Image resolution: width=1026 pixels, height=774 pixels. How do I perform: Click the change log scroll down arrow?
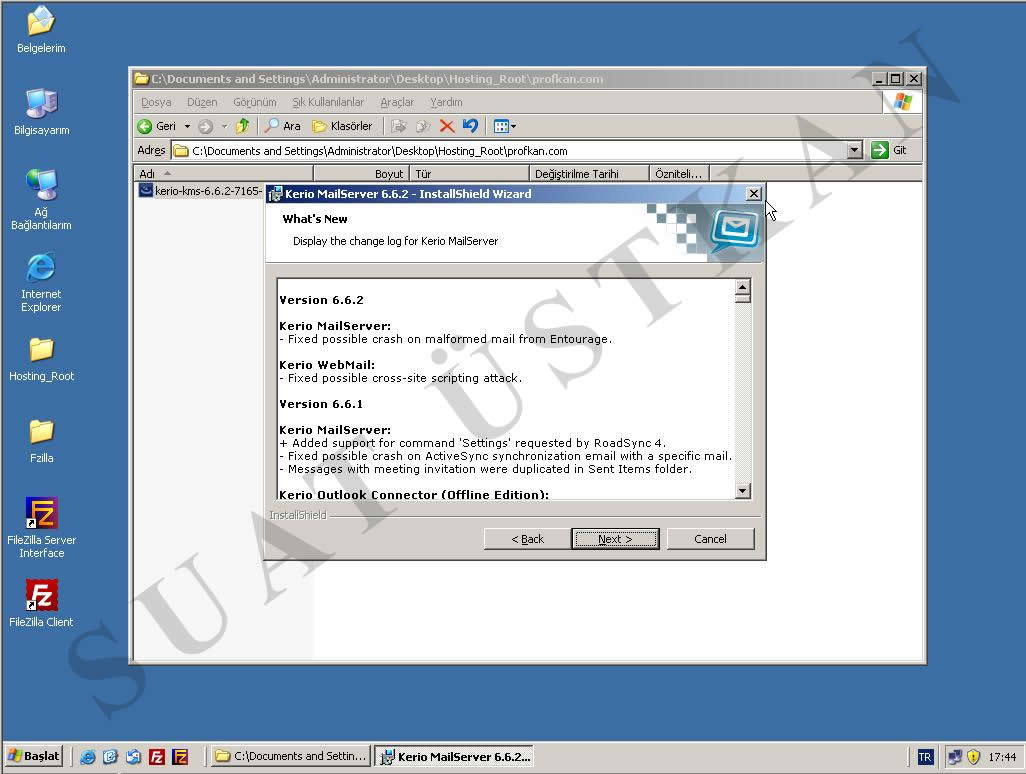[742, 491]
